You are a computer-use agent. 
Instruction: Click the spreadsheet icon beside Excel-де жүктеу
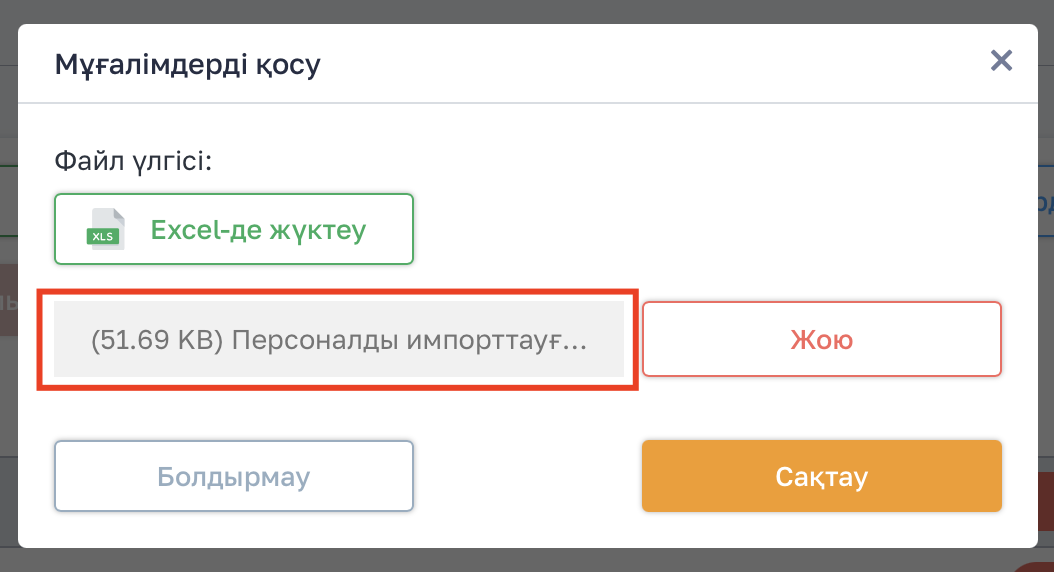[104, 229]
